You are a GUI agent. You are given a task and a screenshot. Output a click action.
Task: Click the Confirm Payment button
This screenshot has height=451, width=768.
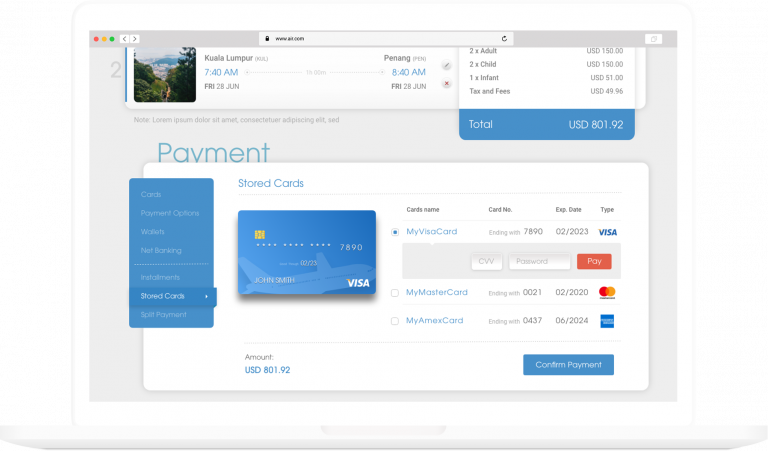[x=568, y=365]
